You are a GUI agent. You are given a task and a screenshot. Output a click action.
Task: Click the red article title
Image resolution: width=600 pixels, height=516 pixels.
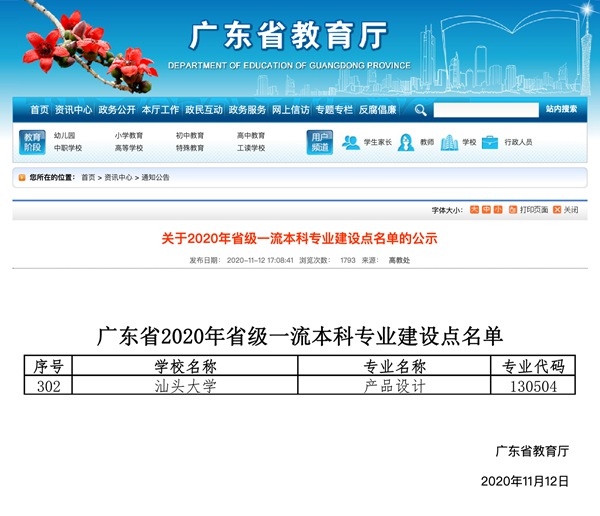click(x=299, y=238)
